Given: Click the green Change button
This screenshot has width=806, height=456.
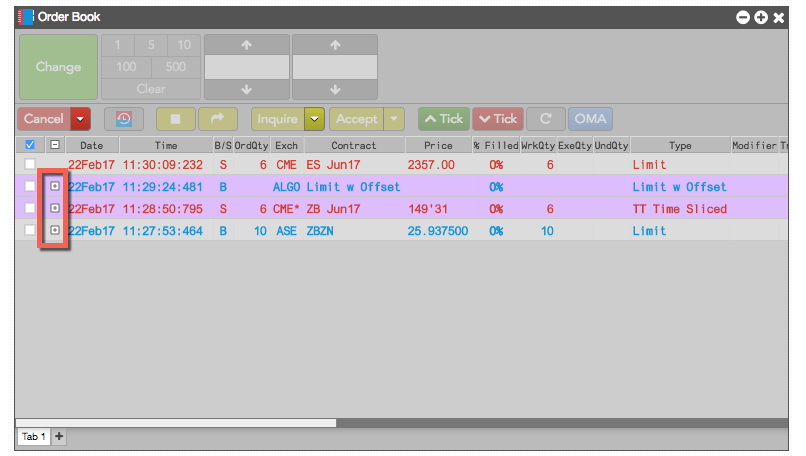Looking at the screenshot, I should click(58, 67).
